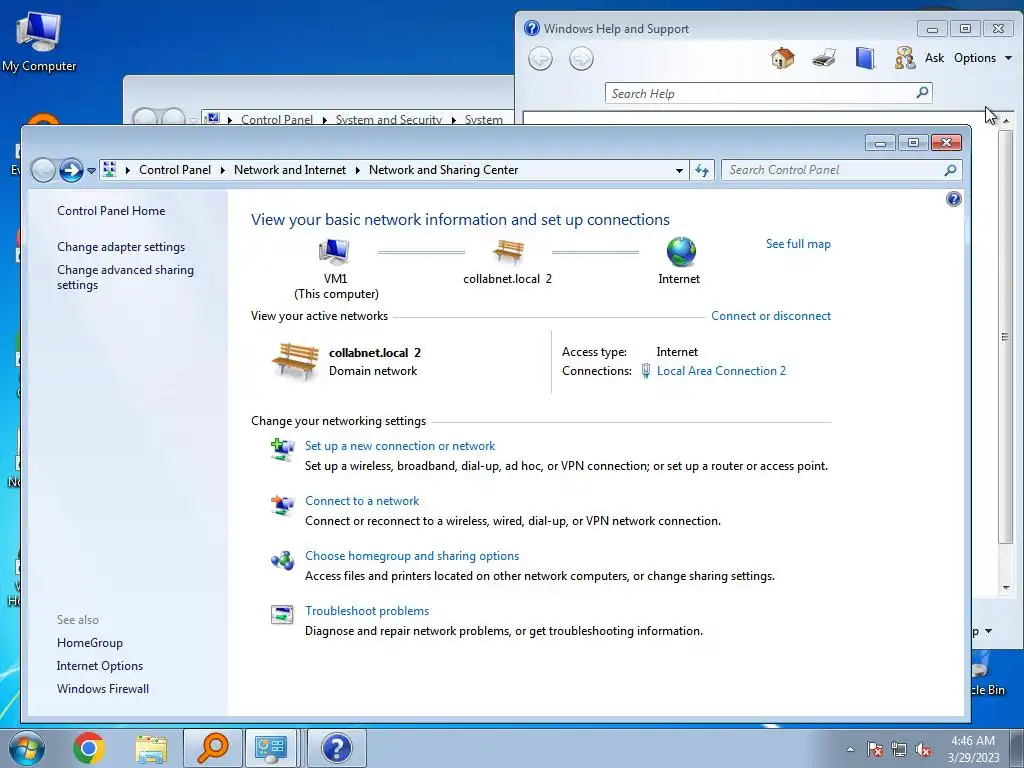Click the VM1 computer icon in network map

click(334, 251)
